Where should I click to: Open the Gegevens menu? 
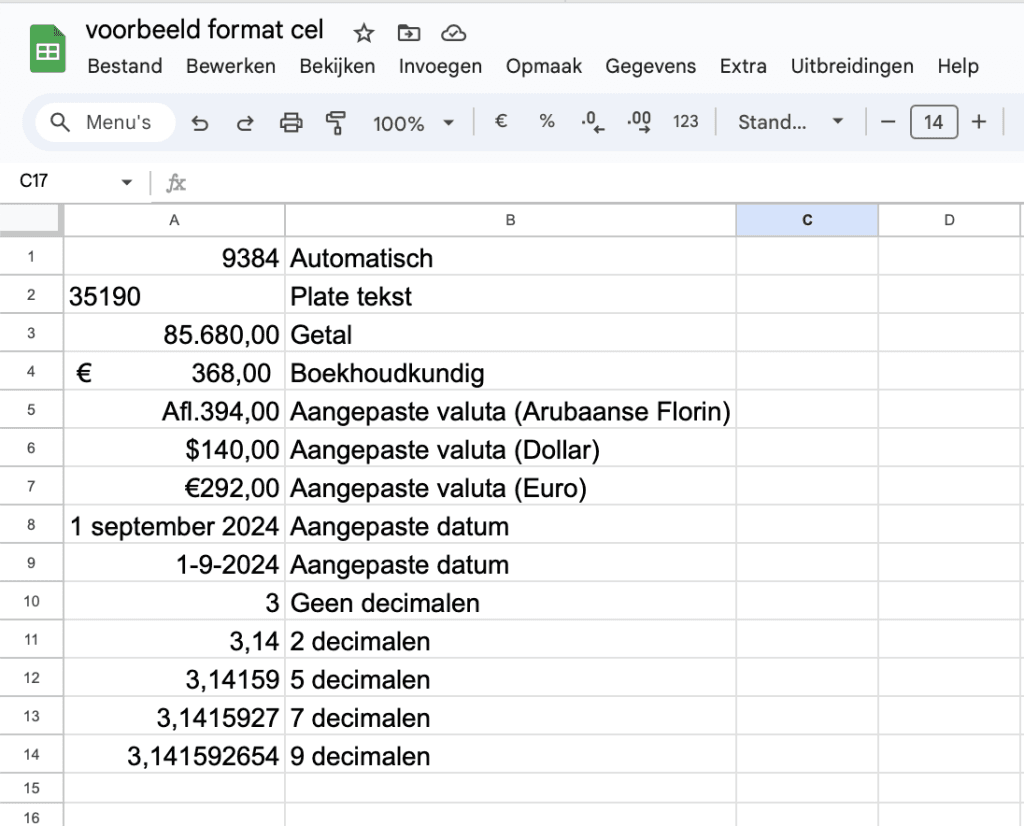650,66
